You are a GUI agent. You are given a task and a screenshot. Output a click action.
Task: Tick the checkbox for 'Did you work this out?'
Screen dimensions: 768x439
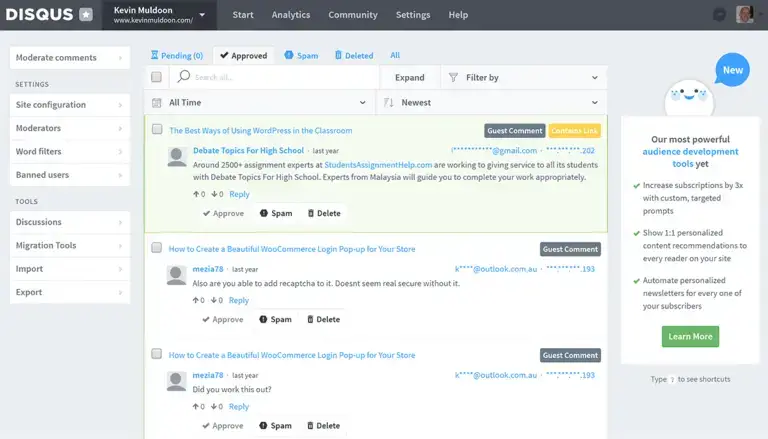click(156, 354)
